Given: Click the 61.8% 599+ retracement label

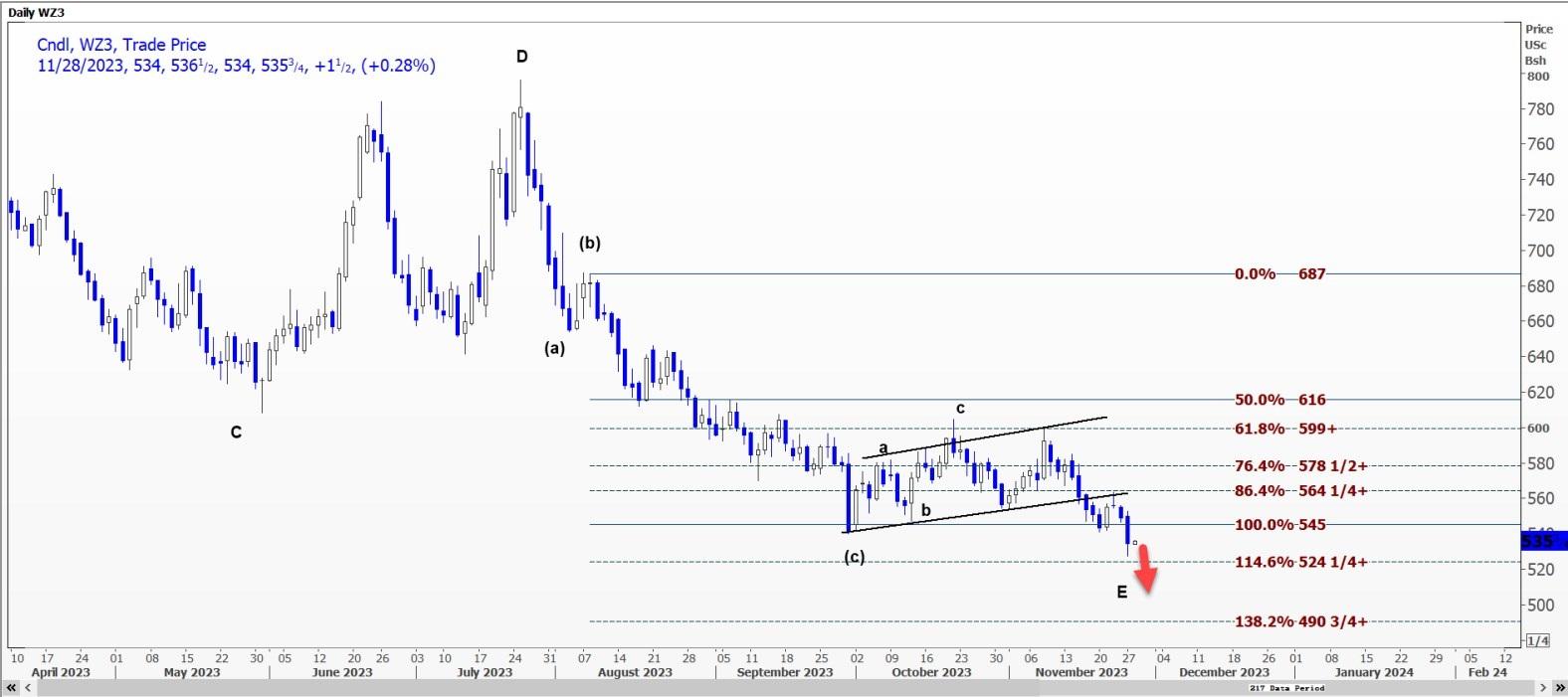Looking at the screenshot, I should [1285, 429].
